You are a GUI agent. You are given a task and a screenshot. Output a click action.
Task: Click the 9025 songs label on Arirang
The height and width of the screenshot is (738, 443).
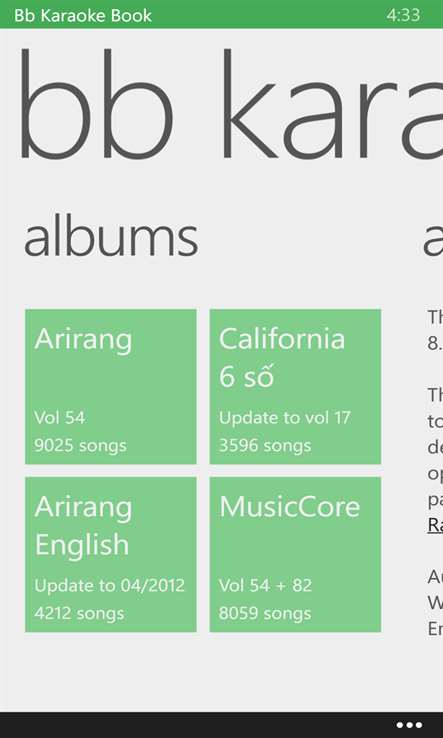click(80, 445)
